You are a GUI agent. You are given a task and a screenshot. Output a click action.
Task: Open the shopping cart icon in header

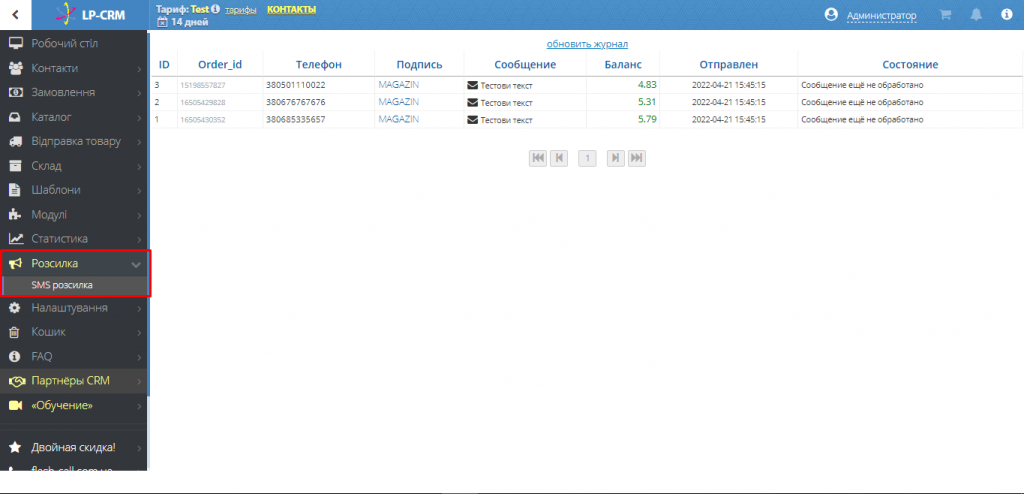click(945, 15)
